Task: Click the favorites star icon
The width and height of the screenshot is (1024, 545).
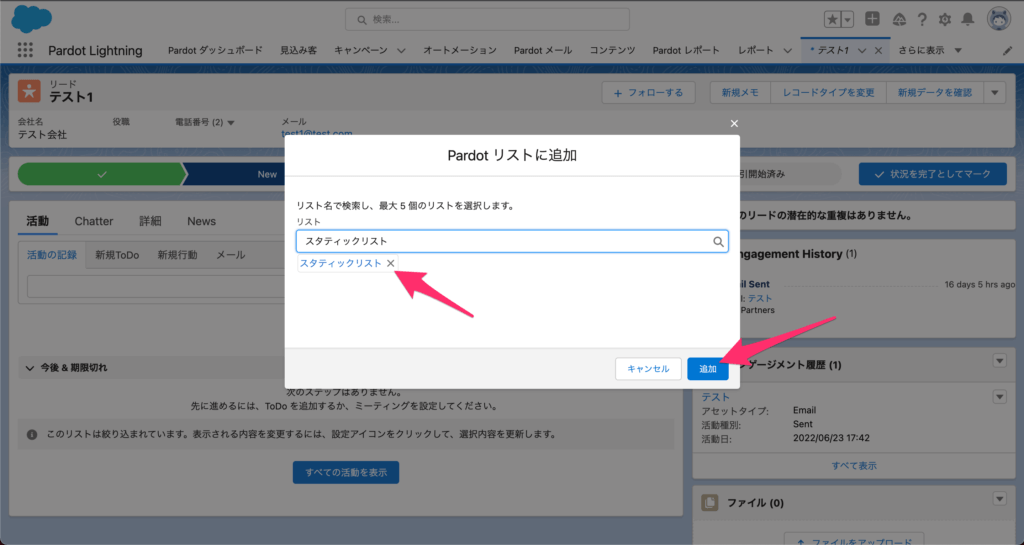Action: pos(832,20)
